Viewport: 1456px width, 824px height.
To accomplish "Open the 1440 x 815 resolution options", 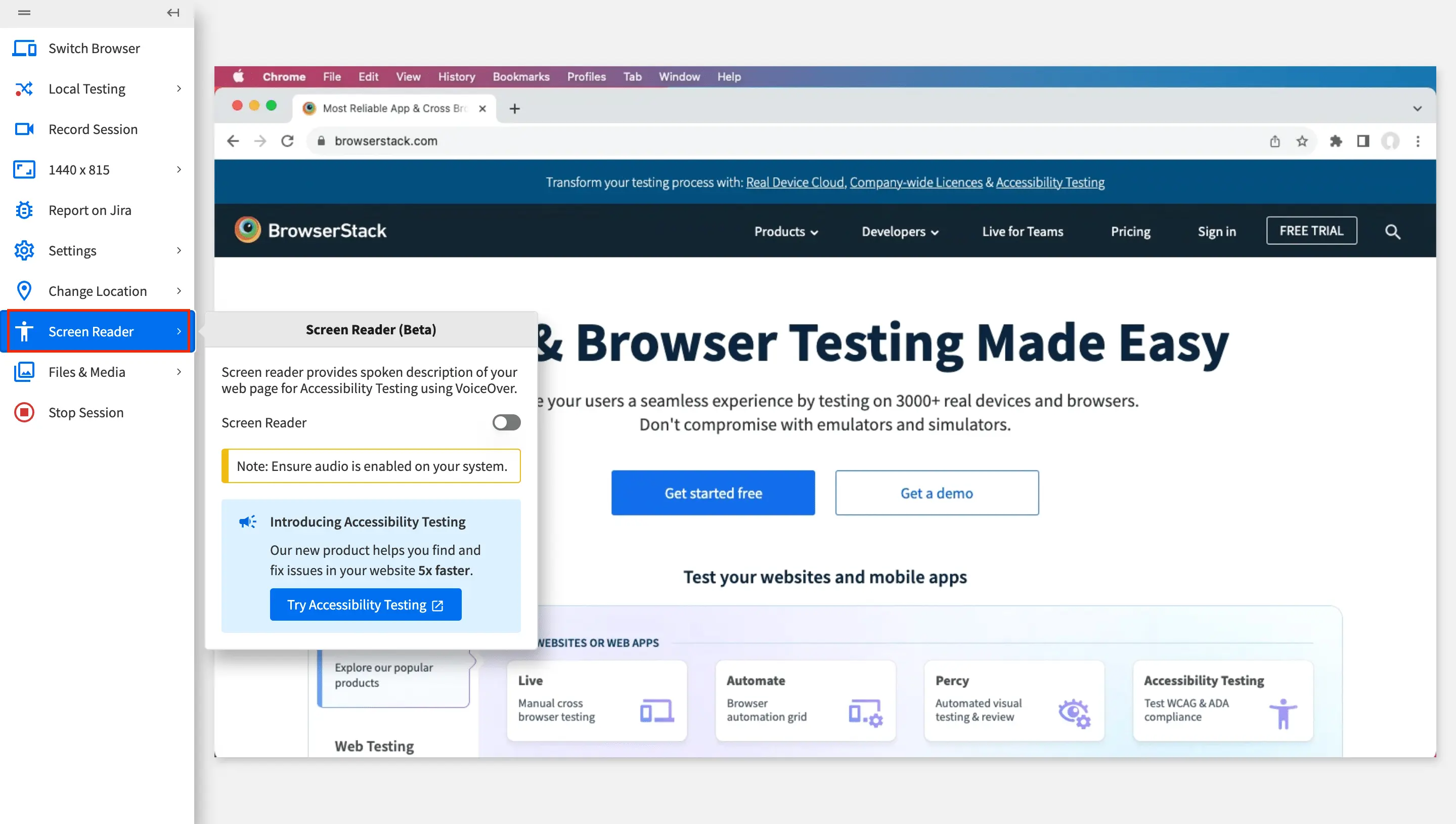I will pos(179,170).
